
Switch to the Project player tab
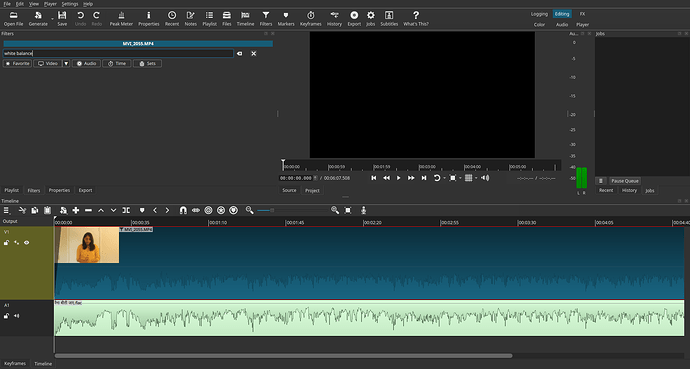(x=312, y=190)
